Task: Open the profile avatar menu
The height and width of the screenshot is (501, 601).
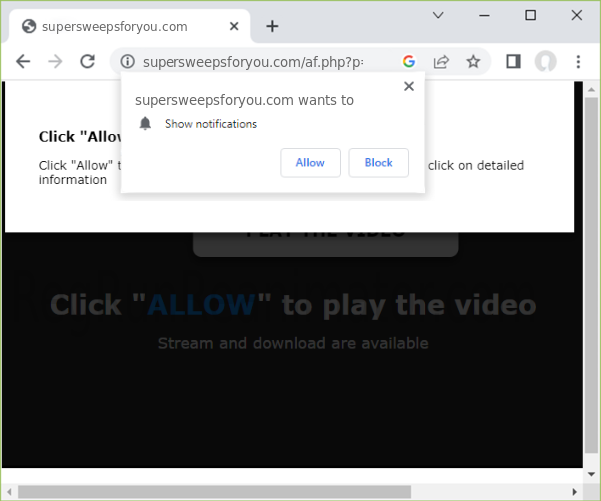Action: coord(545,62)
